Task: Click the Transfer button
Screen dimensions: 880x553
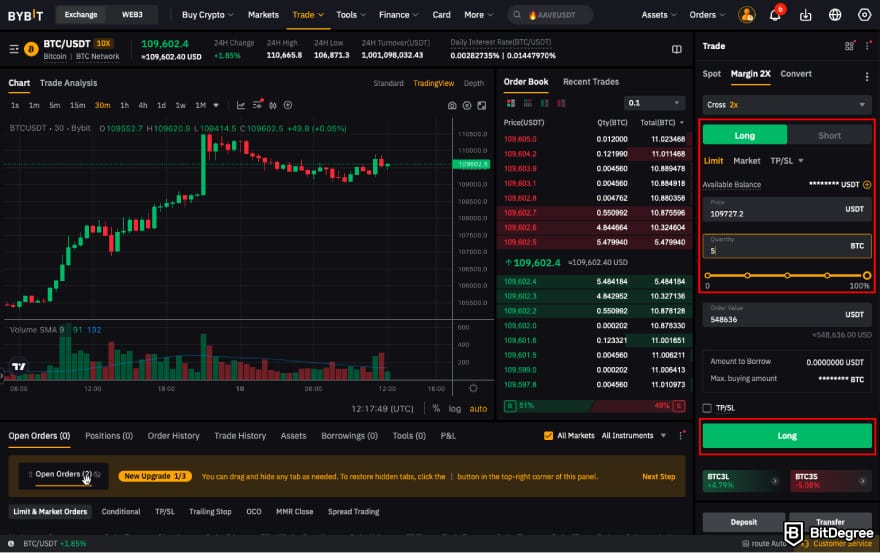Action: 830,522
